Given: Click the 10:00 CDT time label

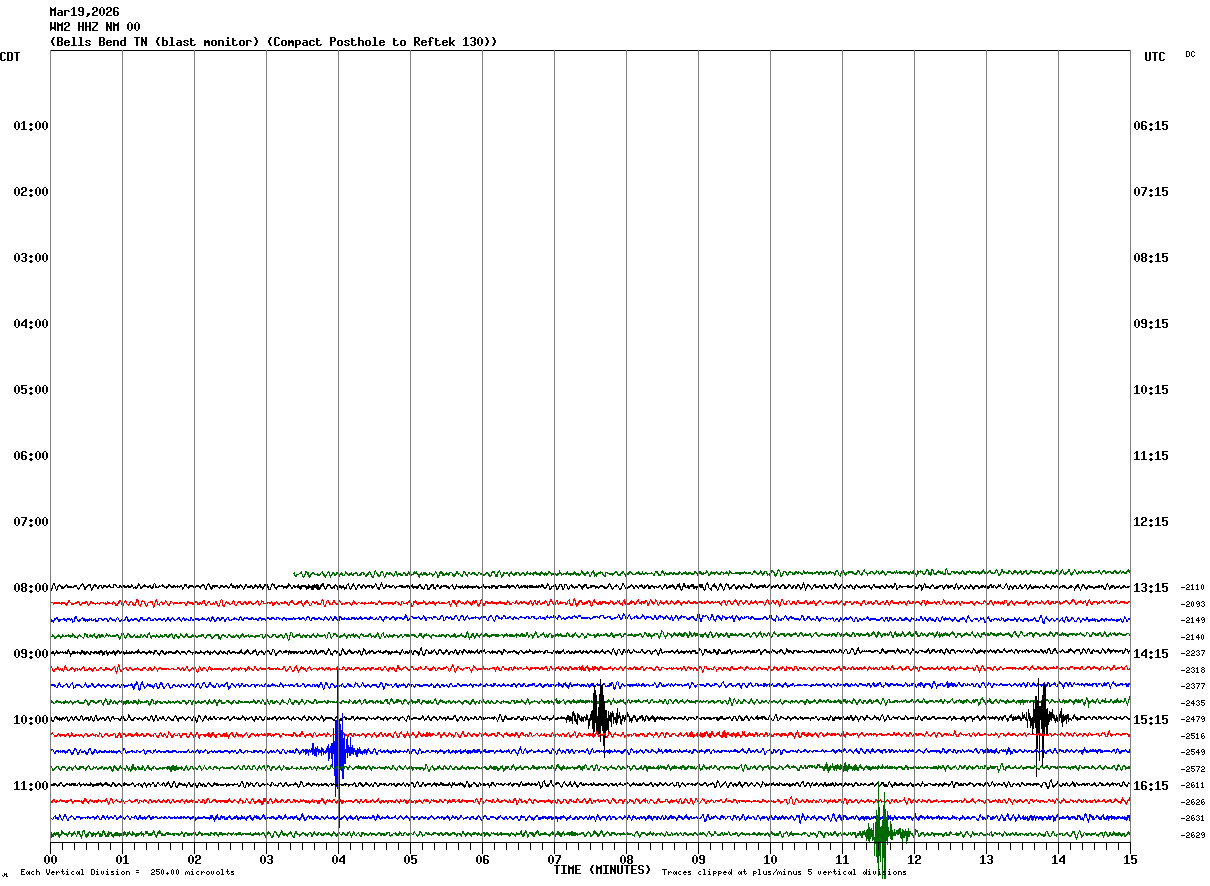Looking at the screenshot, I should (x=31, y=720).
